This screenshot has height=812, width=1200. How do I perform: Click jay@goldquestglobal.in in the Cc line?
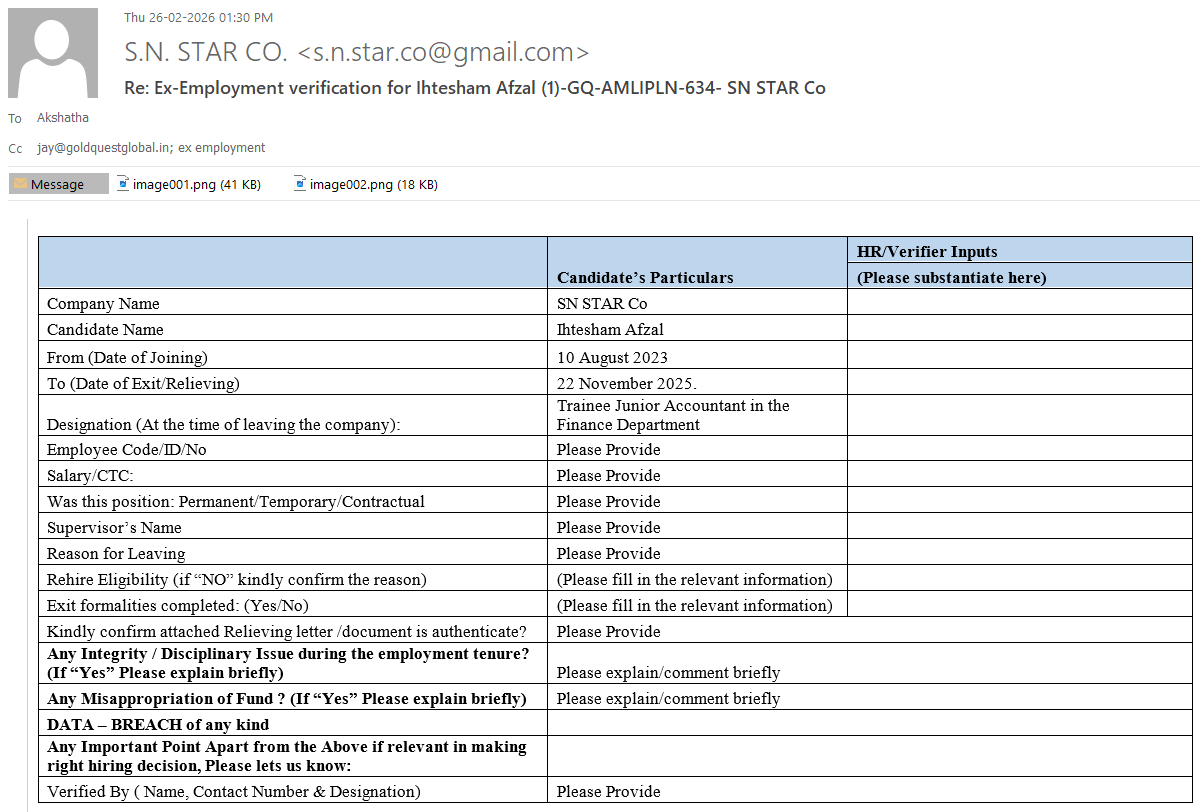(x=103, y=148)
